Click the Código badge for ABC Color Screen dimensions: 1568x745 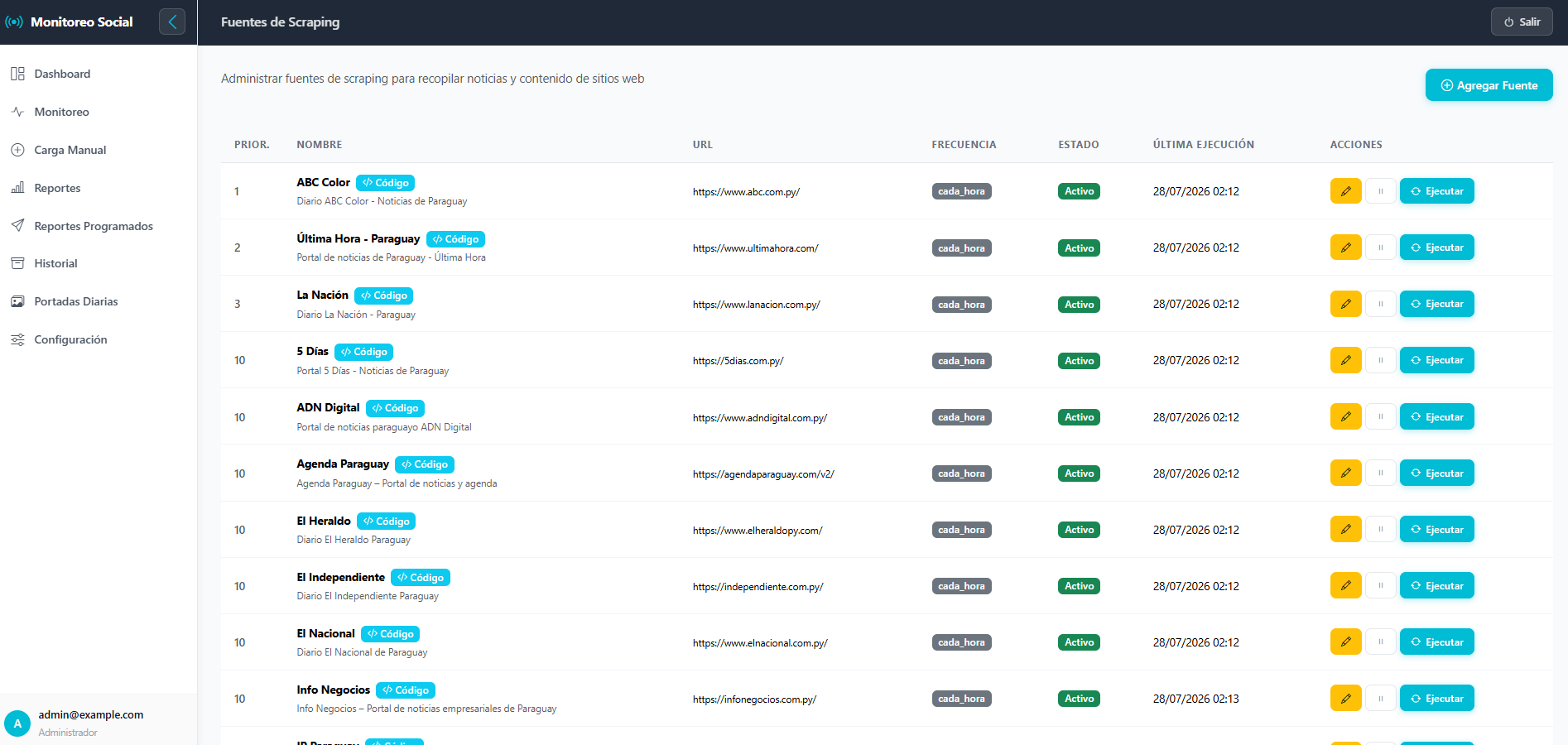[x=386, y=183]
